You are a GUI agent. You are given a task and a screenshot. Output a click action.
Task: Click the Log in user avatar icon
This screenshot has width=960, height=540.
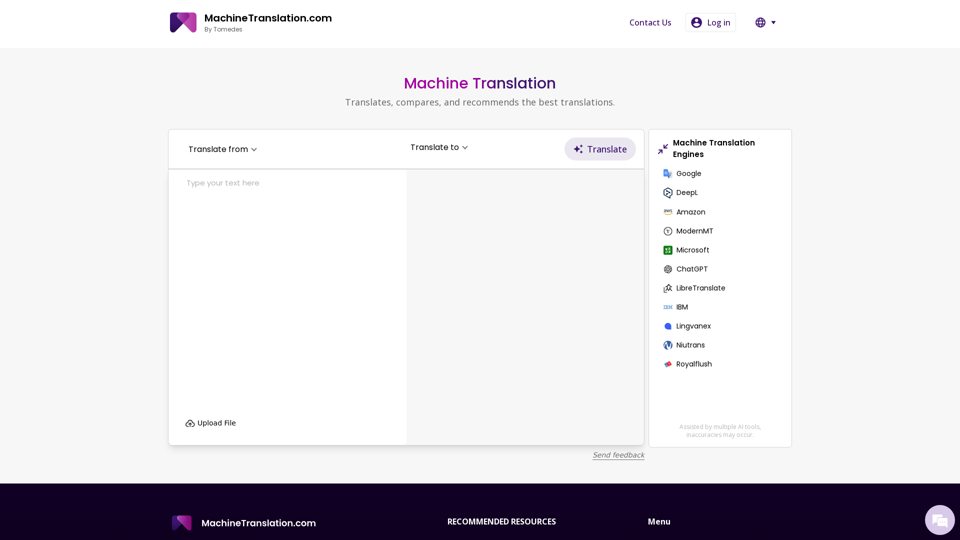696,23
